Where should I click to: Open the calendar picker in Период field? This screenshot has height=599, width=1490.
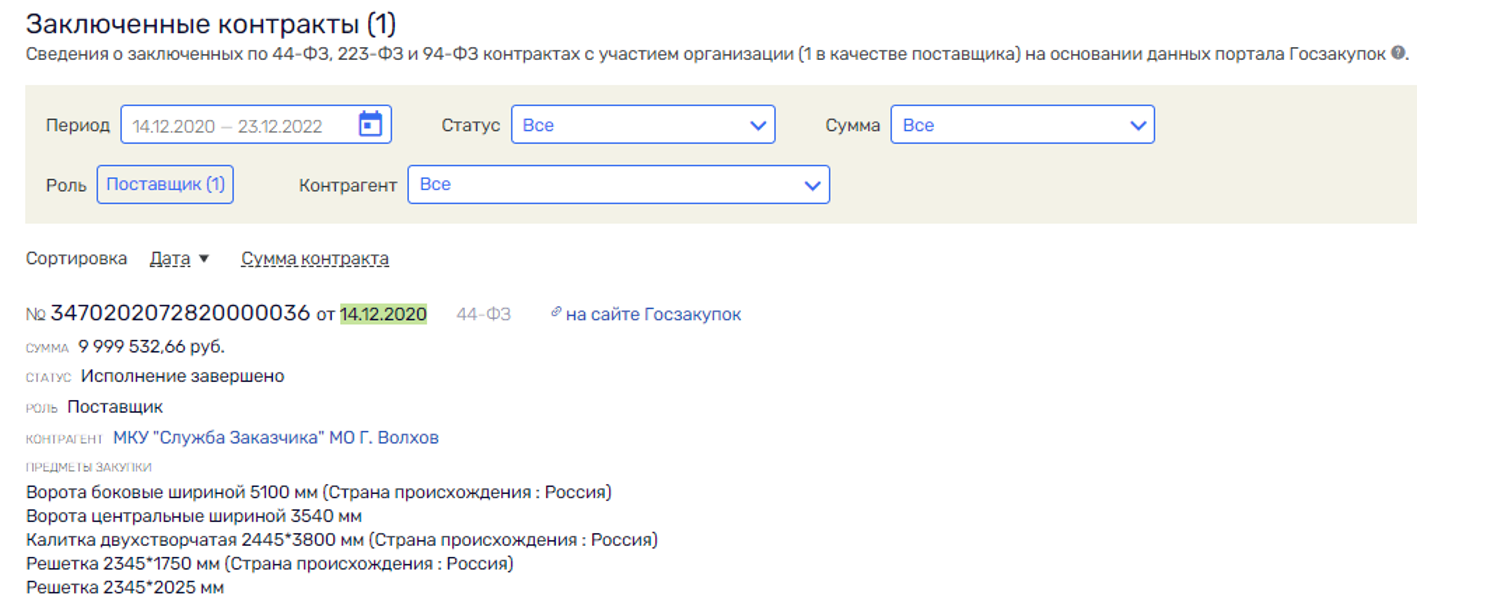pyautogui.click(x=370, y=125)
